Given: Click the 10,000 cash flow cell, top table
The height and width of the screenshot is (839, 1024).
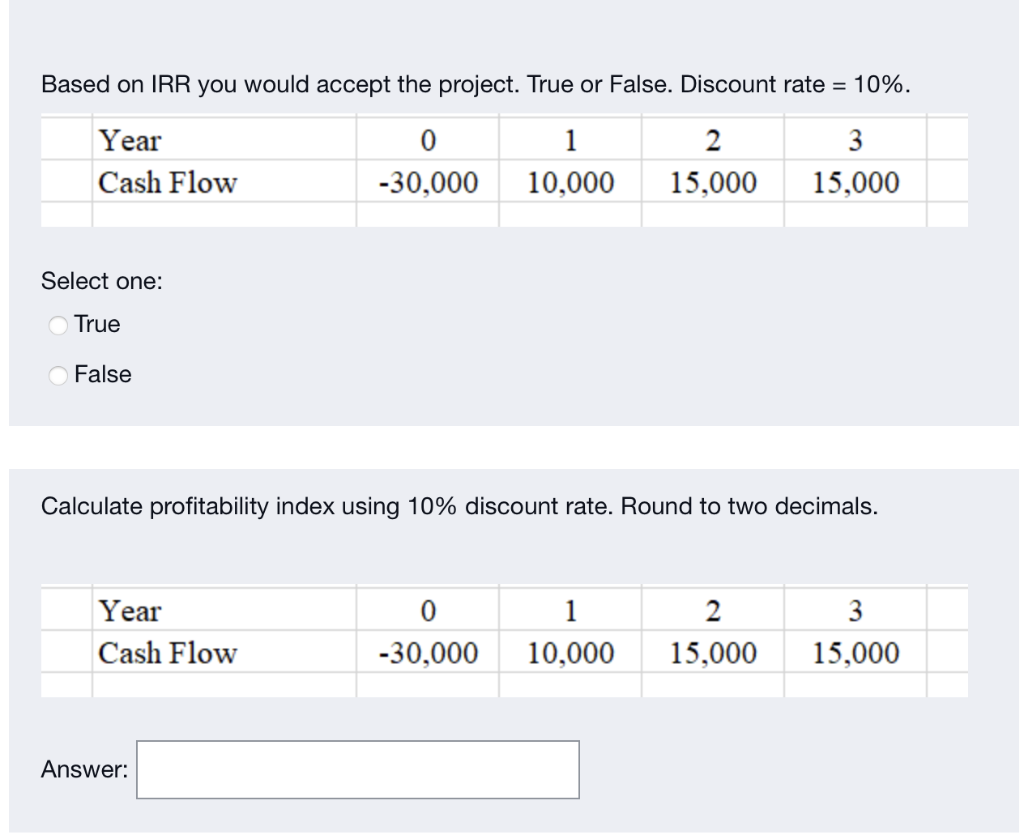Looking at the screenshot, I should tap(570, 182).
